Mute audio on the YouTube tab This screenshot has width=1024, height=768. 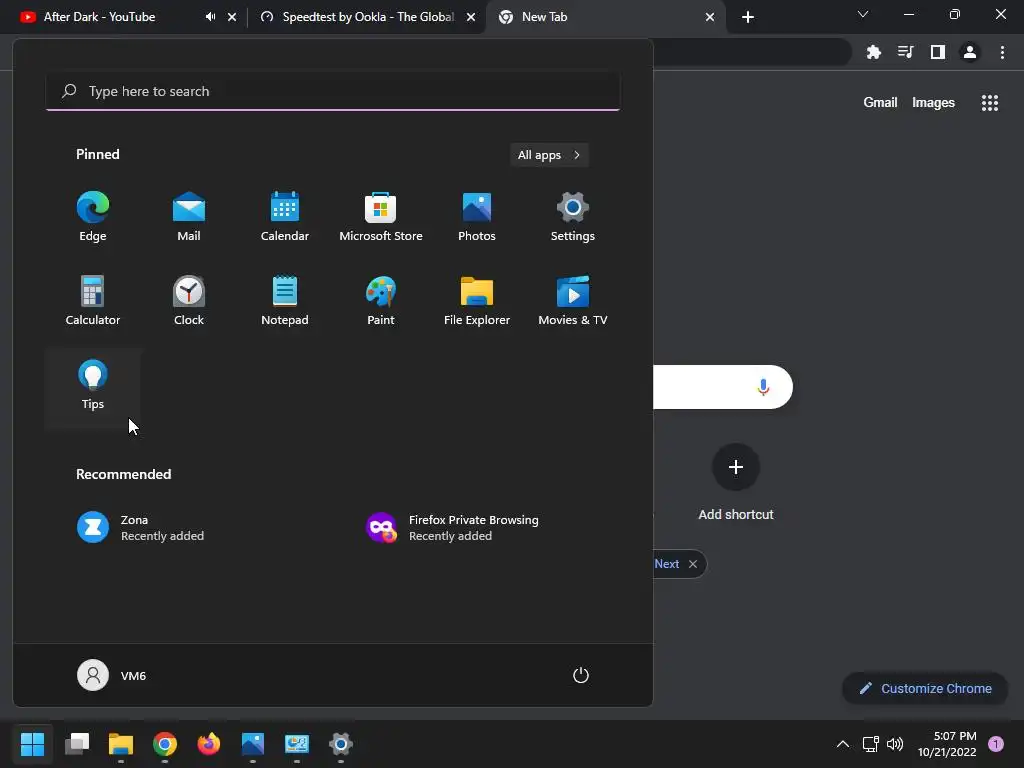pos(210,17)
